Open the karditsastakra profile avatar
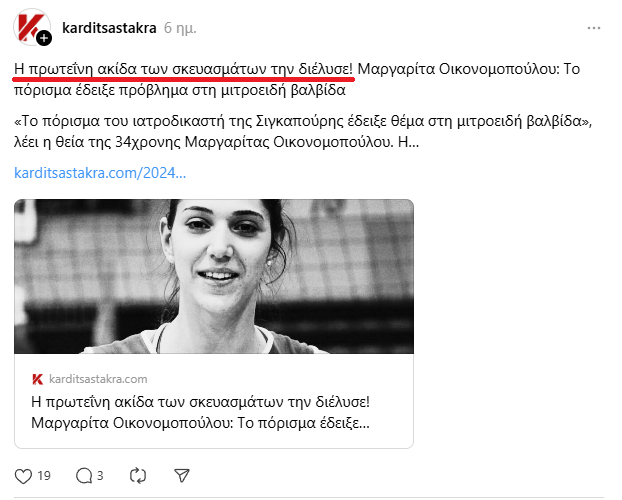 [31, 26]
